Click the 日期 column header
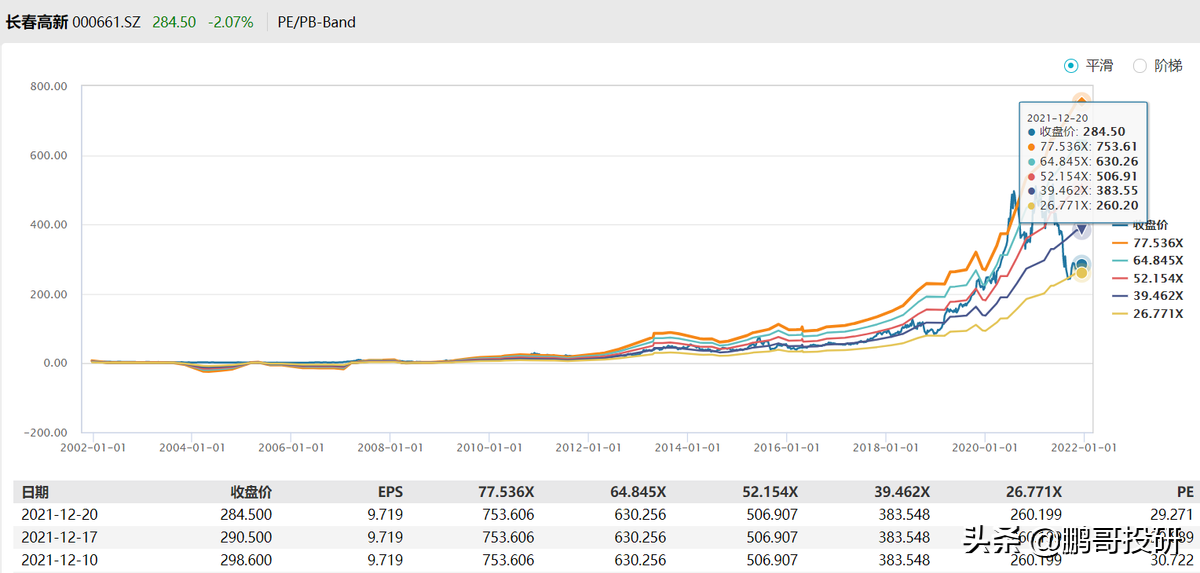1200x573 pixels. 35,492
